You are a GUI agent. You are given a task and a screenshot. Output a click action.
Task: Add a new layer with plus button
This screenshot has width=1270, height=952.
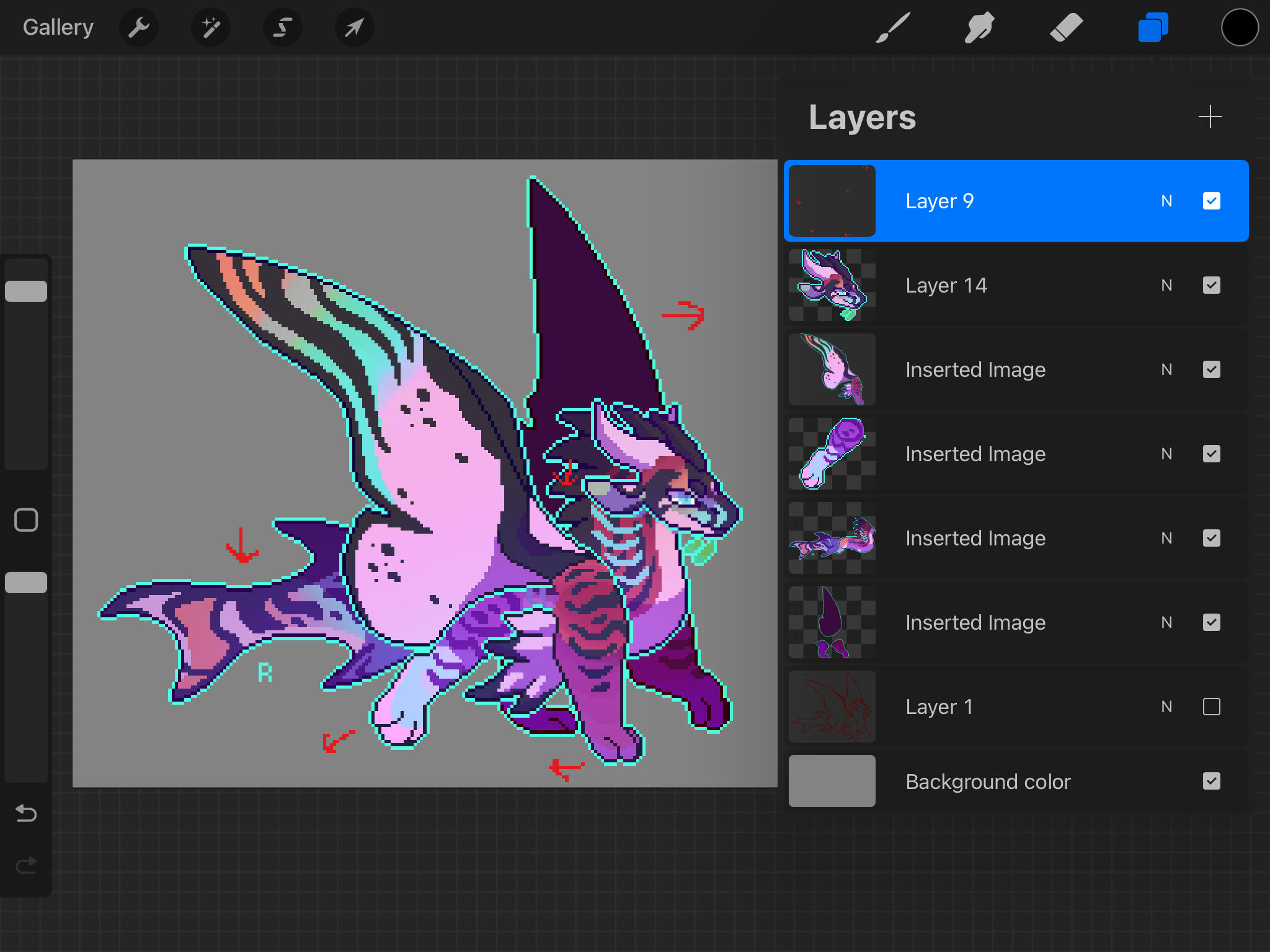click(x=1210, y=117)
